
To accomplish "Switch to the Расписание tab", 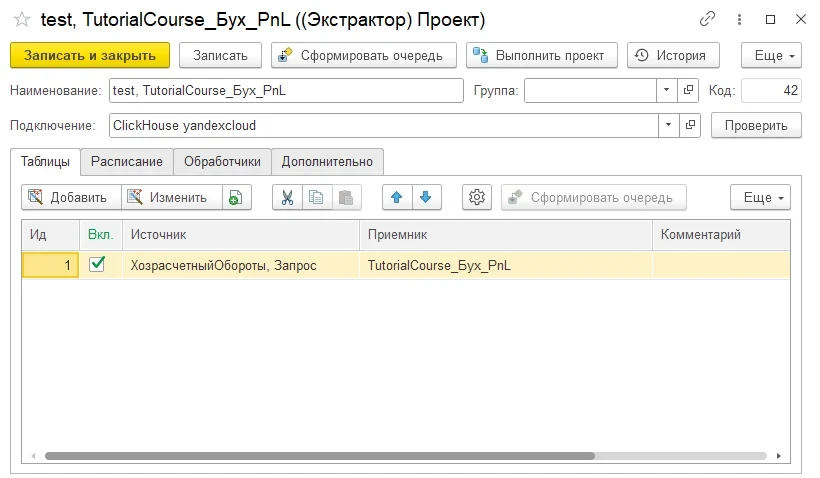I will coord(126,161).
